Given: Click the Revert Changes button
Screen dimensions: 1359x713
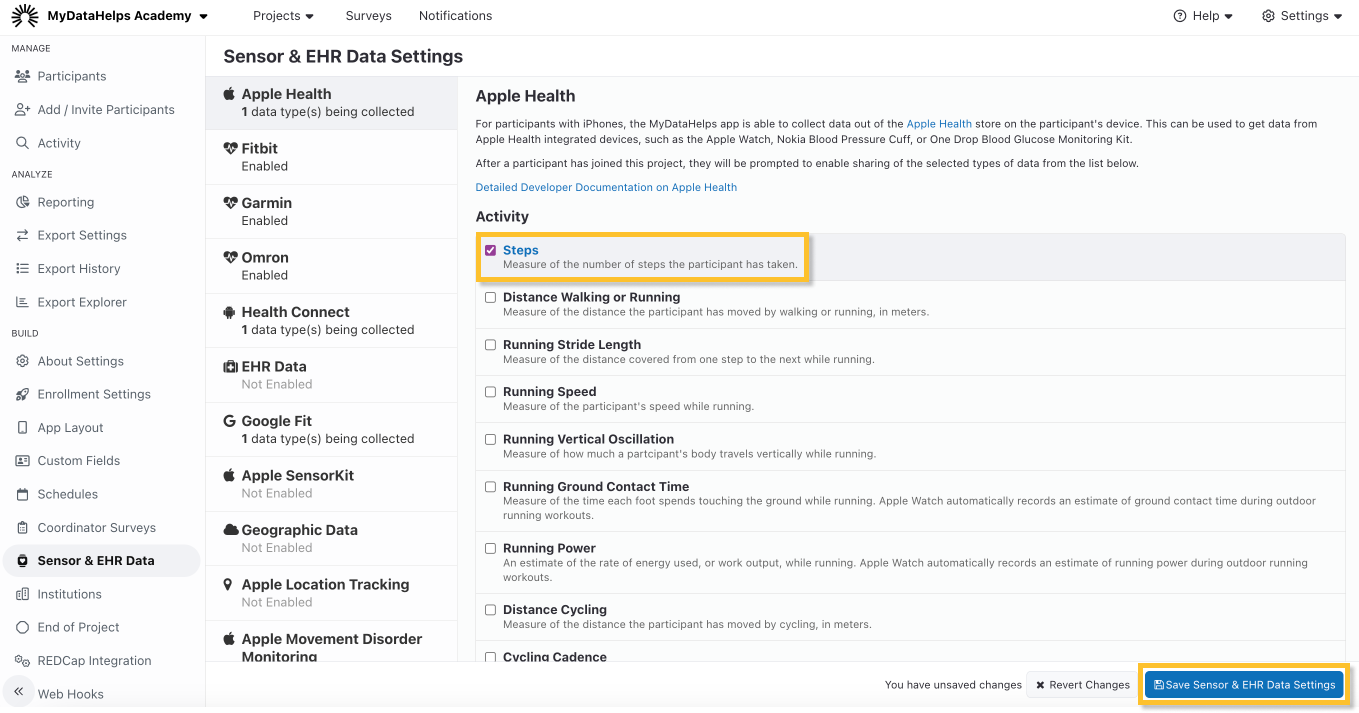Looking at the screenshot, I should coord(1082,685).
